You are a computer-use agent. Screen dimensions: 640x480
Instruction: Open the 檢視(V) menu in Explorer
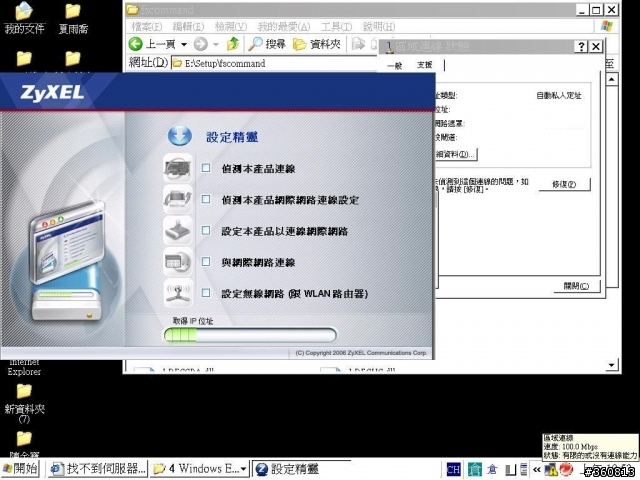(231, 27)
